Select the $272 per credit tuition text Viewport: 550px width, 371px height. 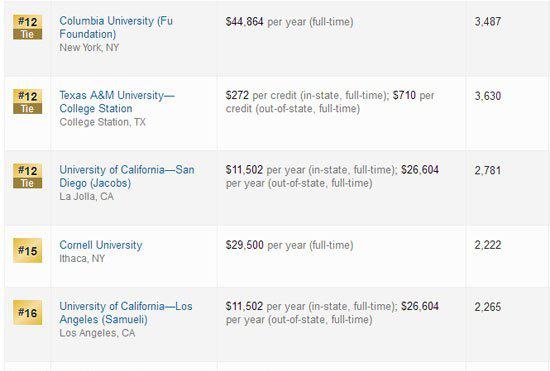pos(330,102)
